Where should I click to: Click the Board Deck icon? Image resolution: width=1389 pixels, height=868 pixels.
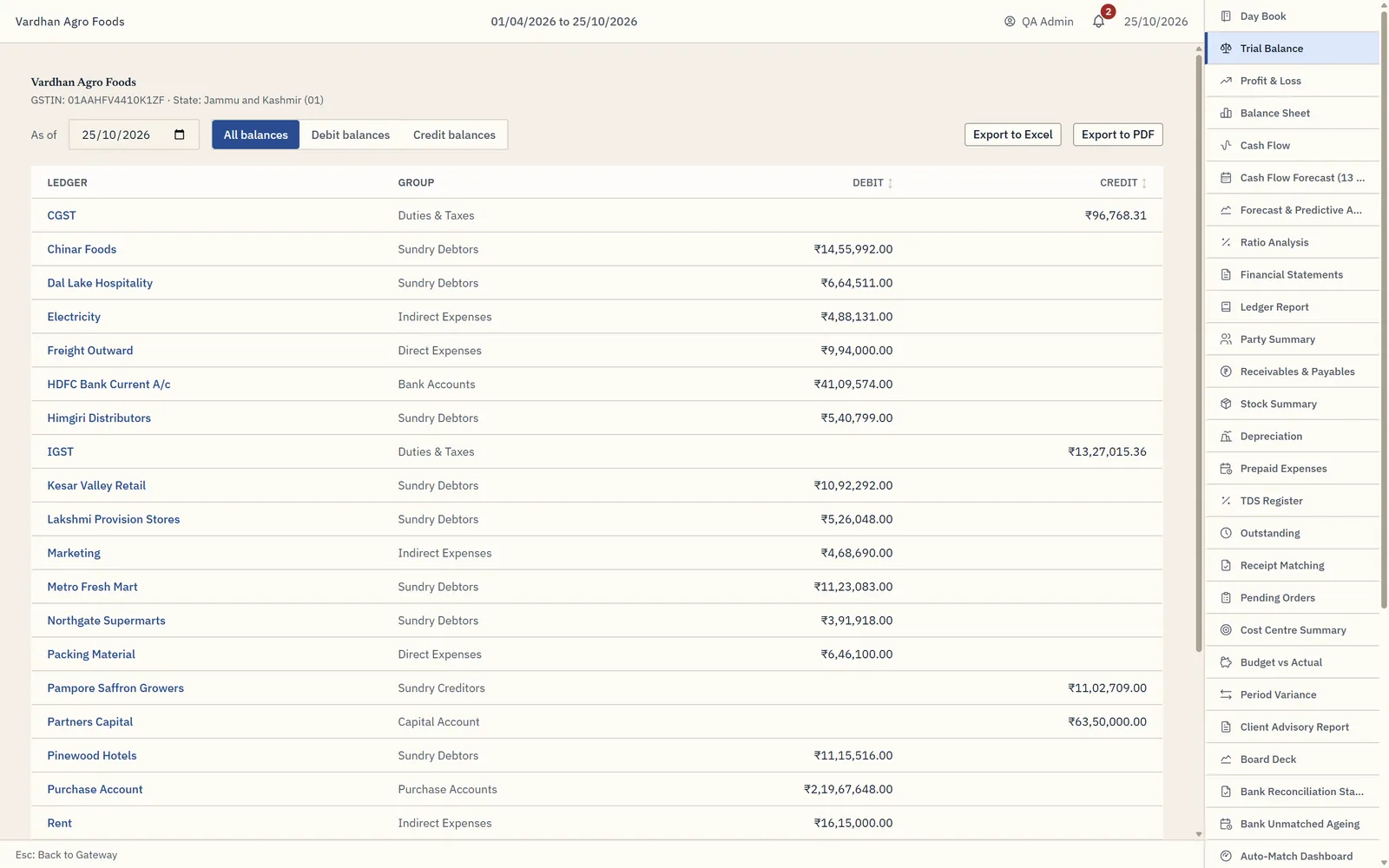click(1226, 759)
